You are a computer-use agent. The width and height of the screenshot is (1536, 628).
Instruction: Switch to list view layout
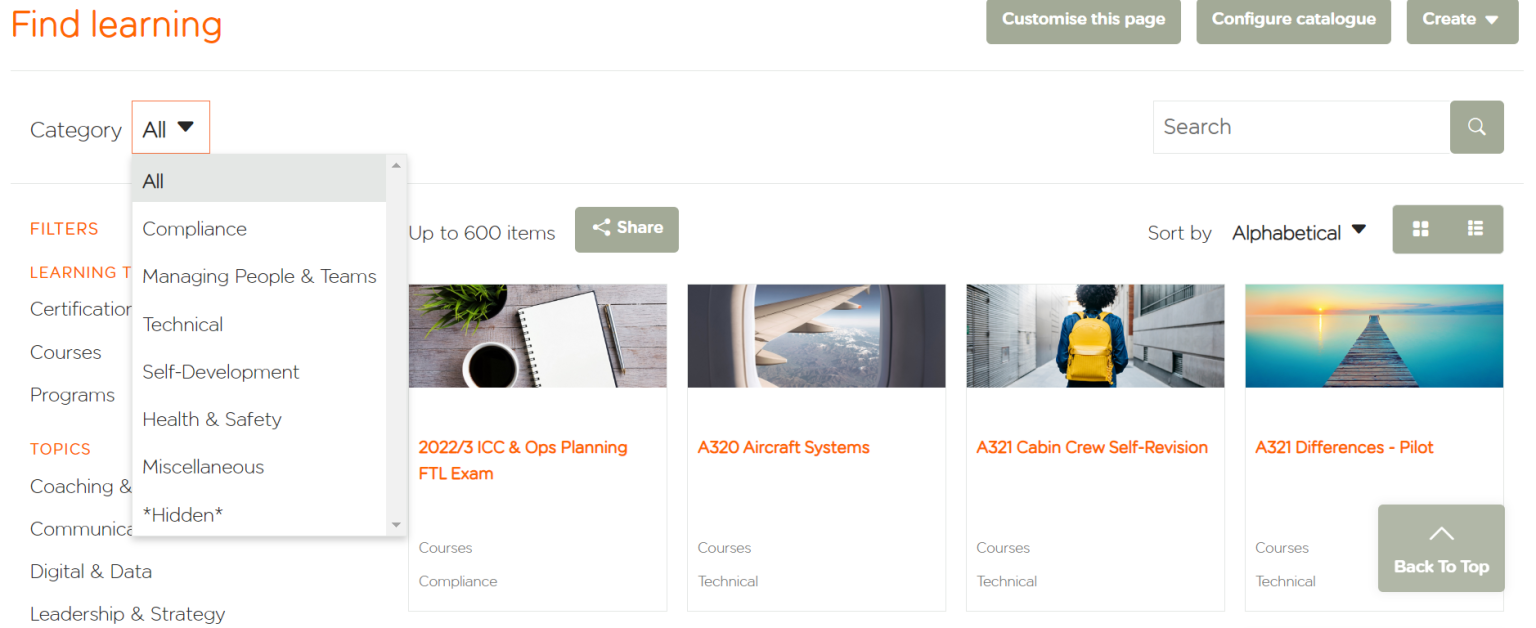[1475, 229]
